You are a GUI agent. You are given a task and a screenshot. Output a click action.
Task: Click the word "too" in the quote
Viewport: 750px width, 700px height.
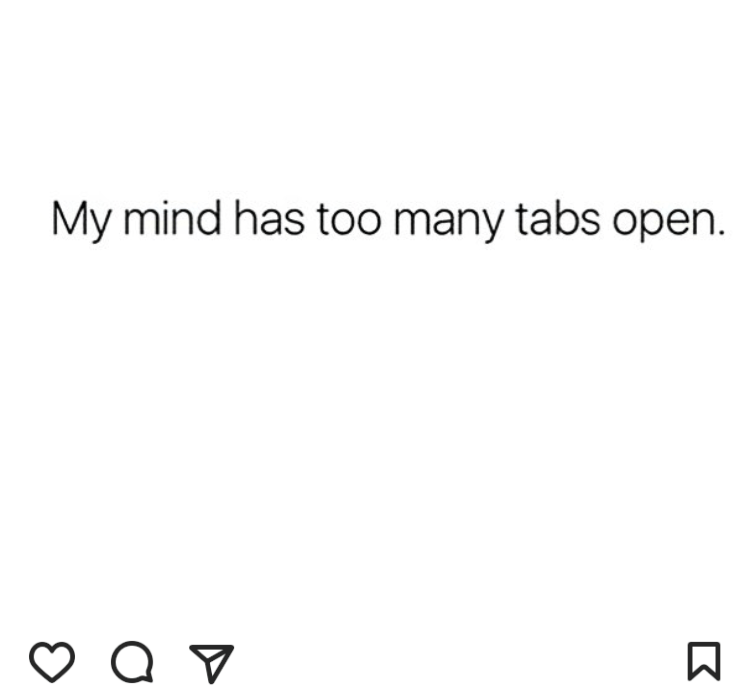tap(348, 218)
